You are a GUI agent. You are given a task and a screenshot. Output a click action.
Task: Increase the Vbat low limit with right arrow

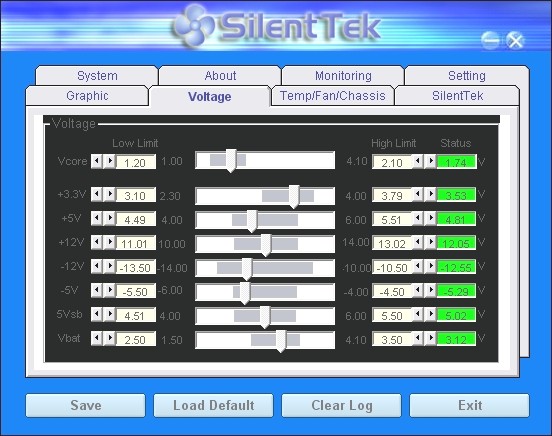point(109,338)
